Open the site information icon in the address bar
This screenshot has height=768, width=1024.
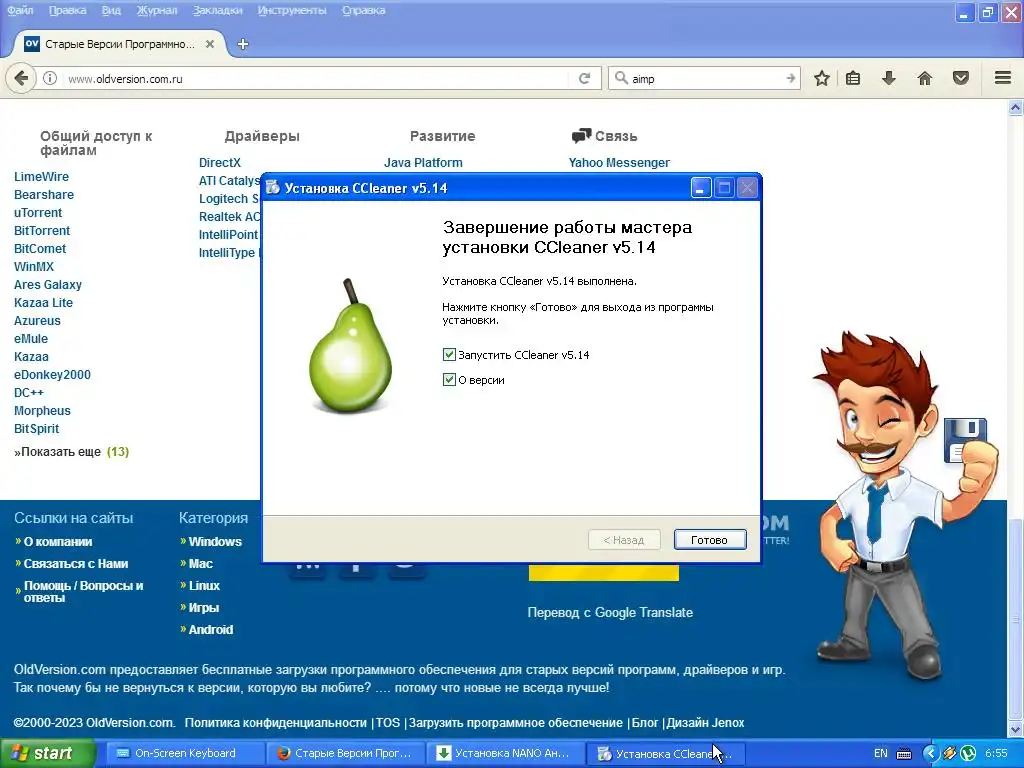[50, 78]
